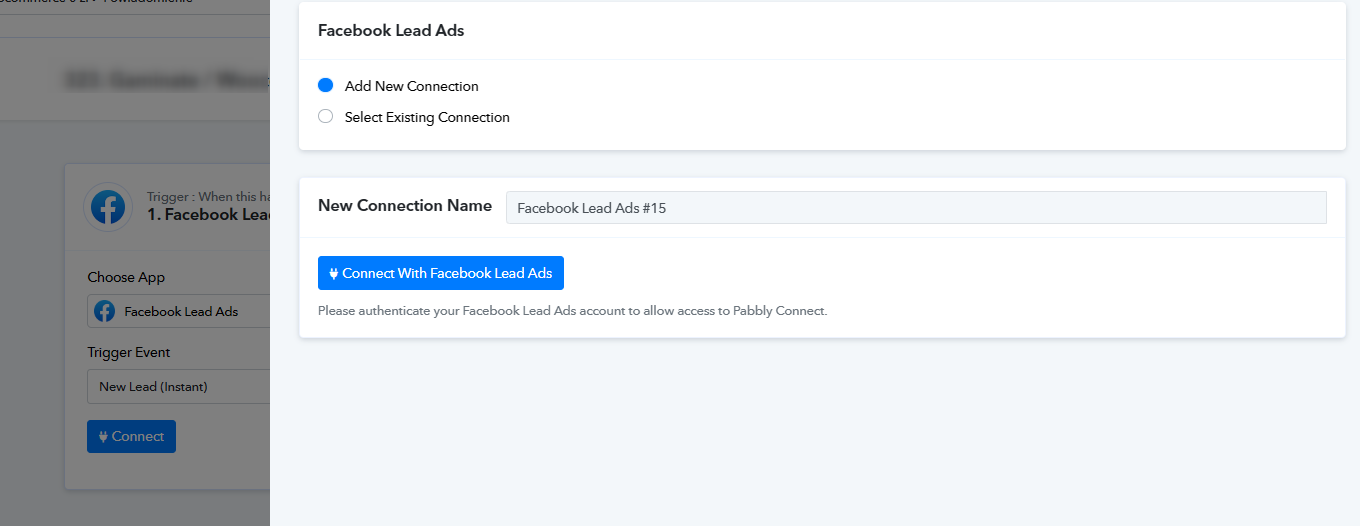This screenshot has width=1360, height=526.
Task: Click the small Facebook icon in Choose App field
Action: (x=104, y=311)
